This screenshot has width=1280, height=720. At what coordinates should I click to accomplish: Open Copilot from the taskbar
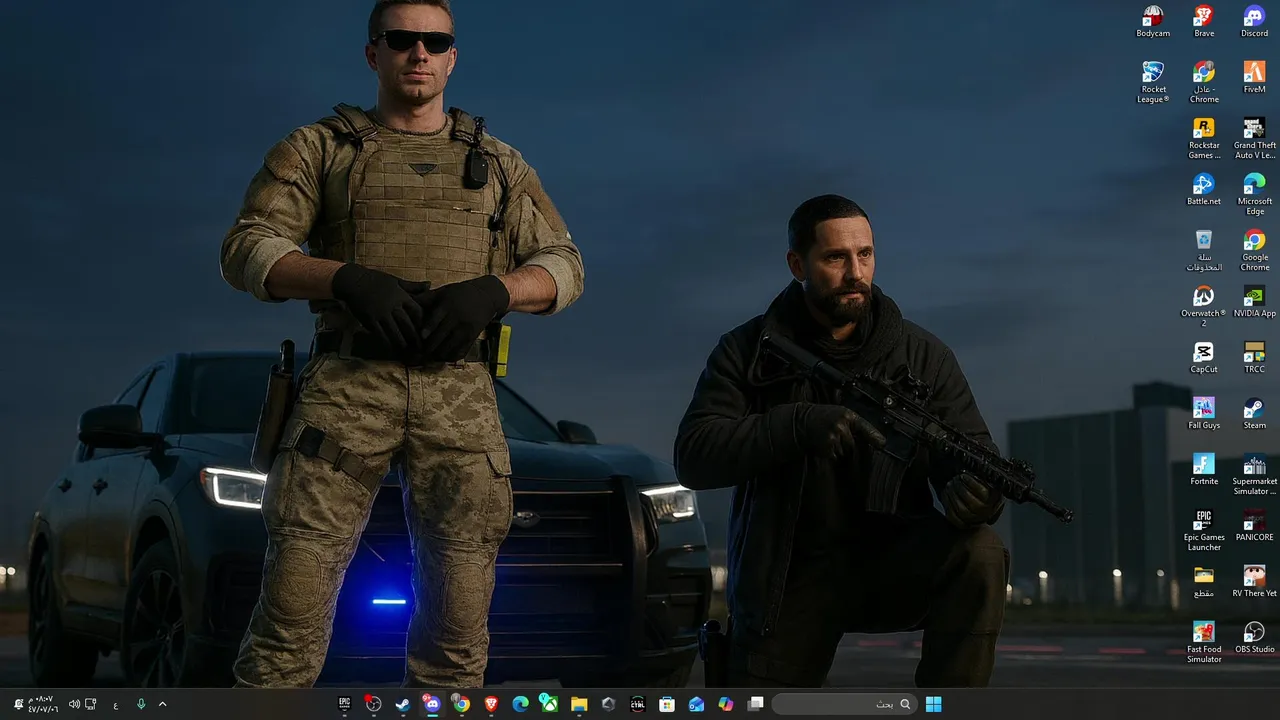click(726, 704)
